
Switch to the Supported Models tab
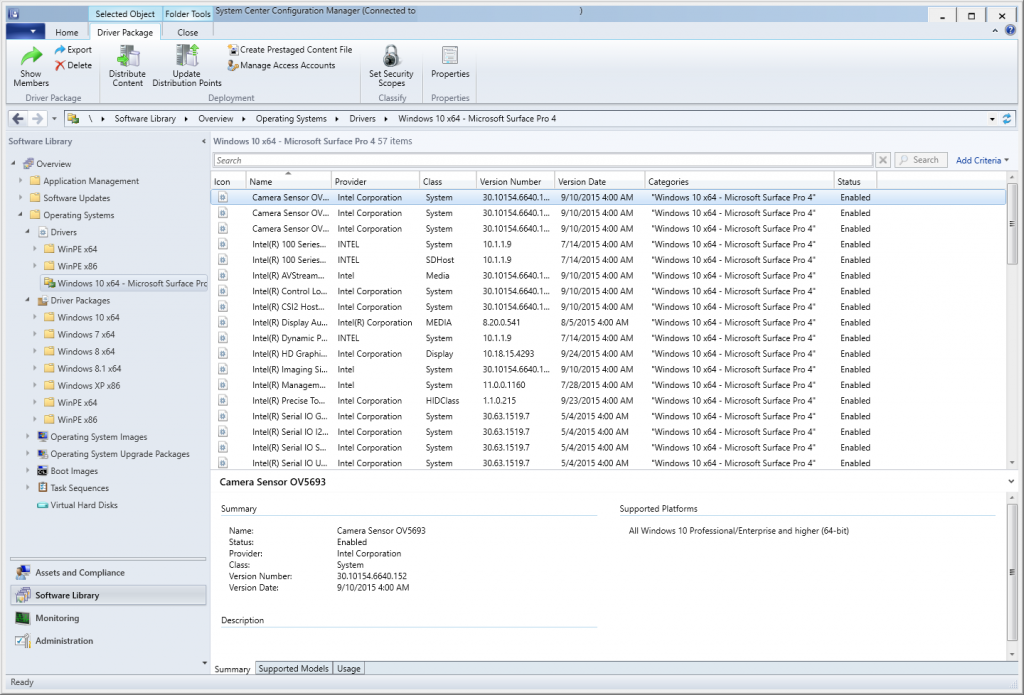[293, 668]
